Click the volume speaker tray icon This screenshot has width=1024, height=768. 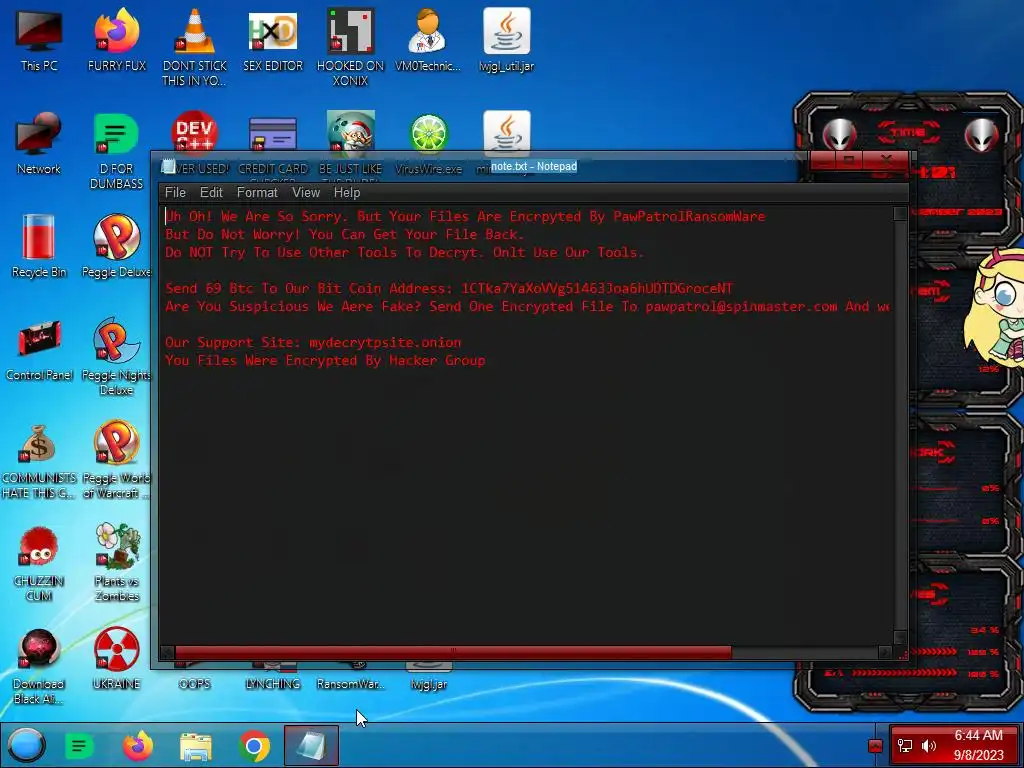click(929, 746)
